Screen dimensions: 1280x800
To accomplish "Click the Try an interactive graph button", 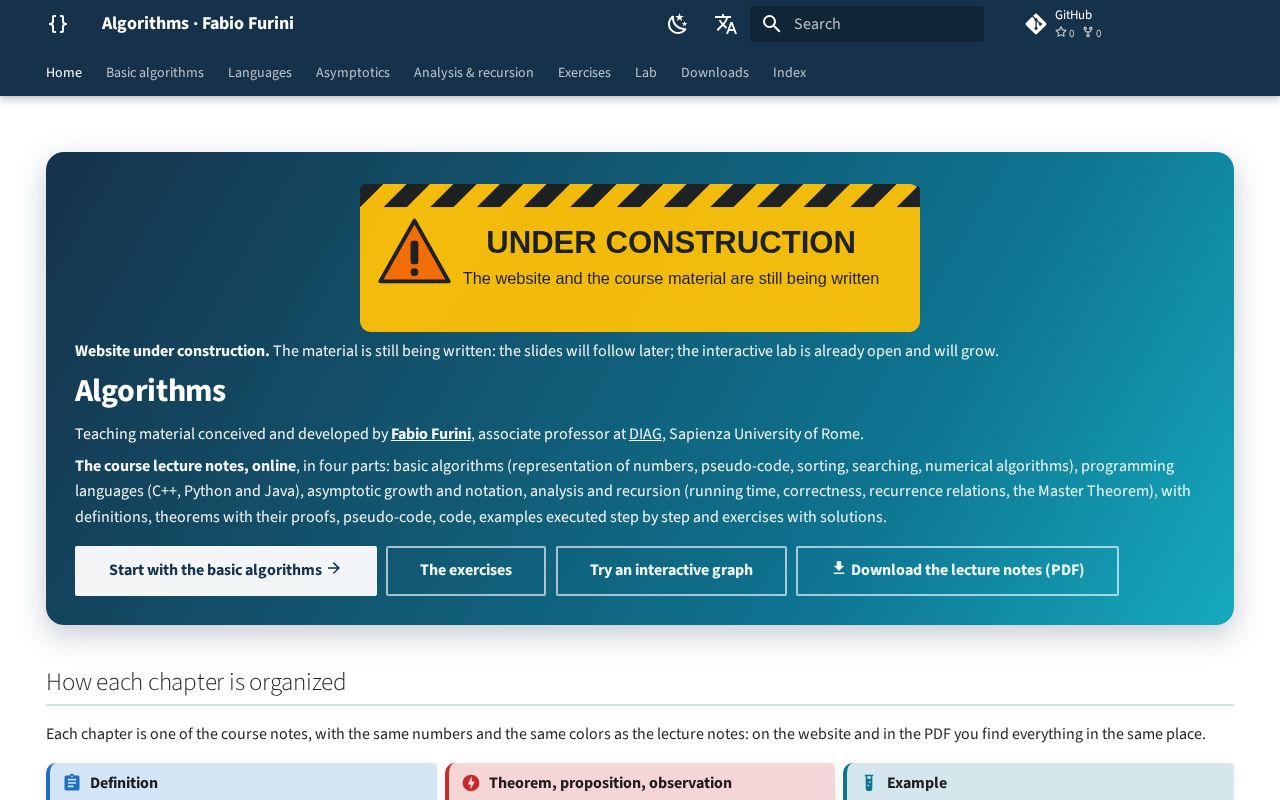I will 671,571.
